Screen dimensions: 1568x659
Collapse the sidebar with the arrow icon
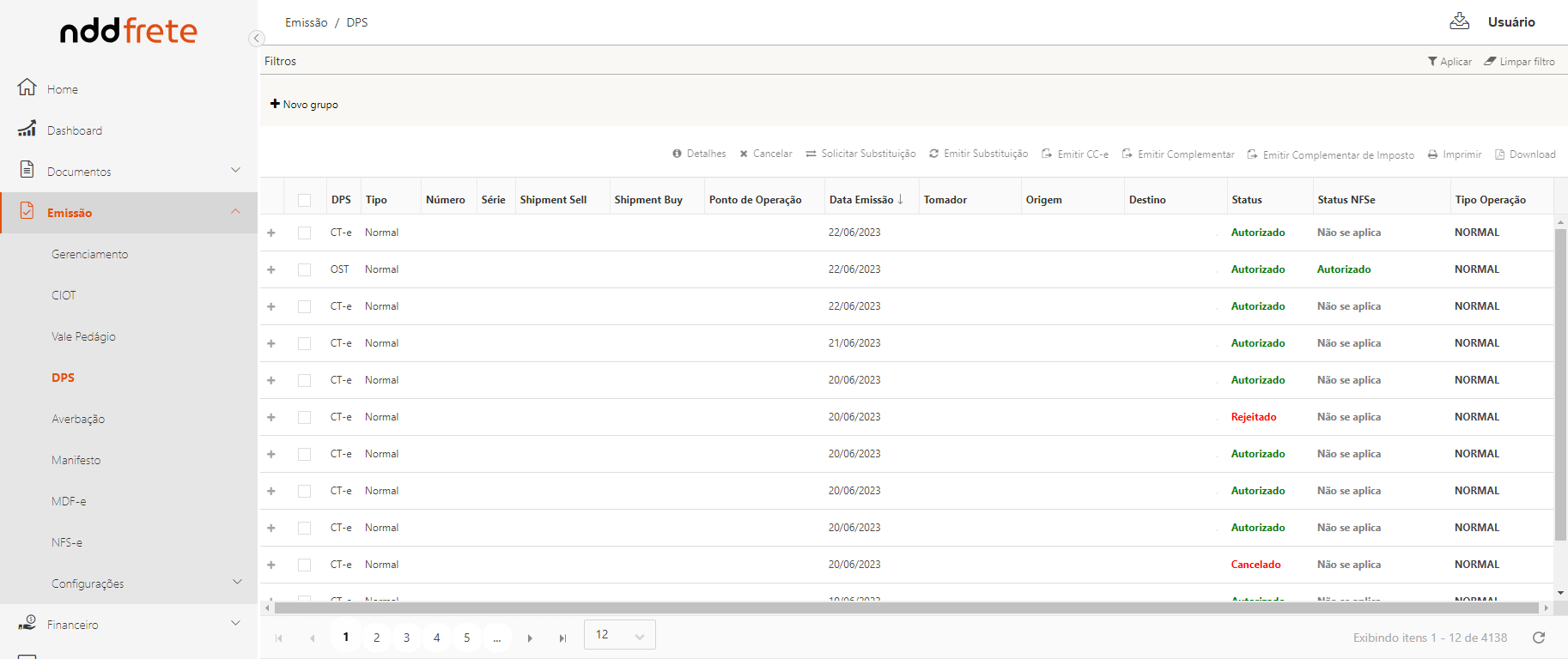(256, 38)
